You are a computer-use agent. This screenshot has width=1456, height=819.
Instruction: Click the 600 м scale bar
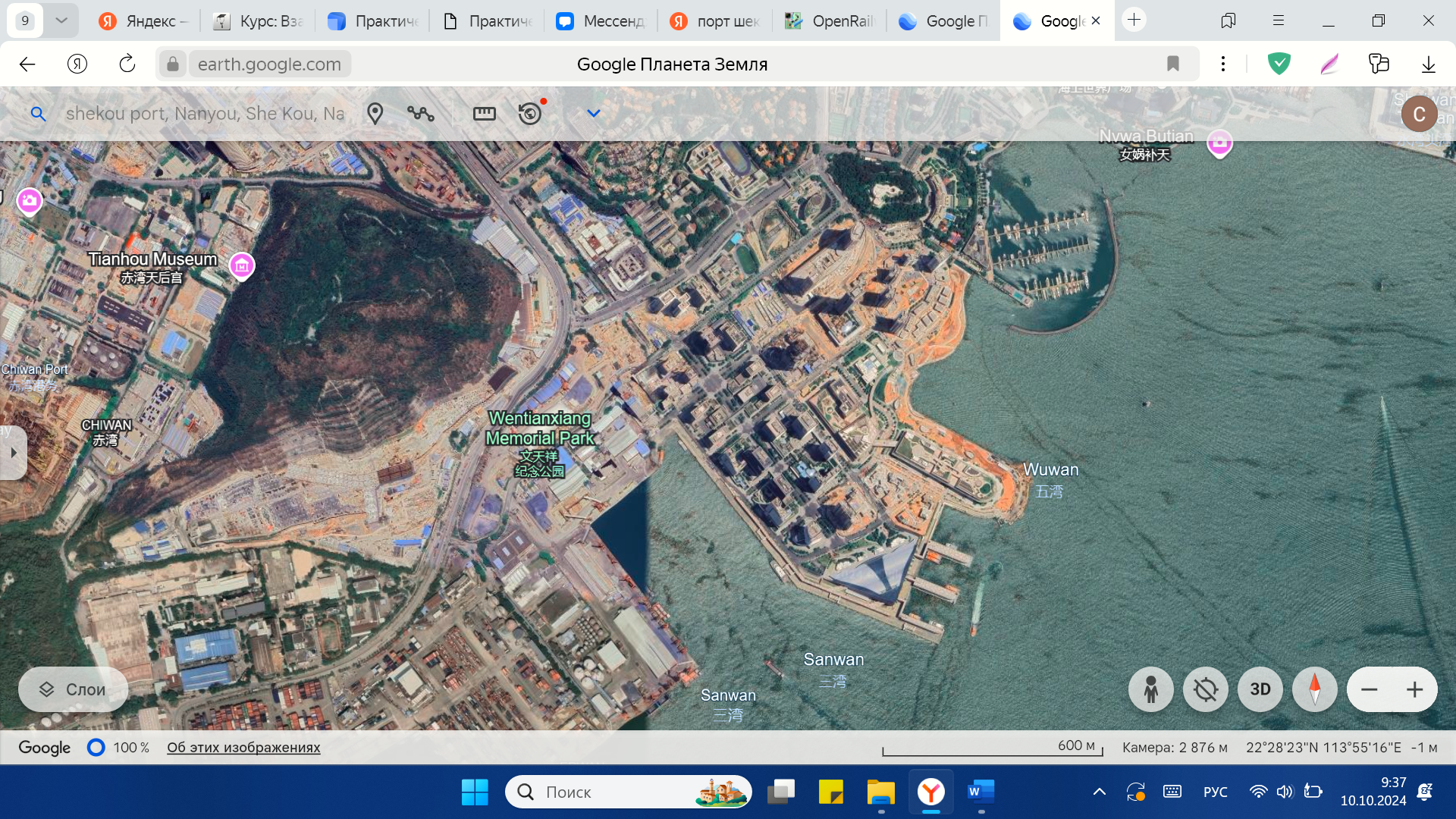click(992, 748)
